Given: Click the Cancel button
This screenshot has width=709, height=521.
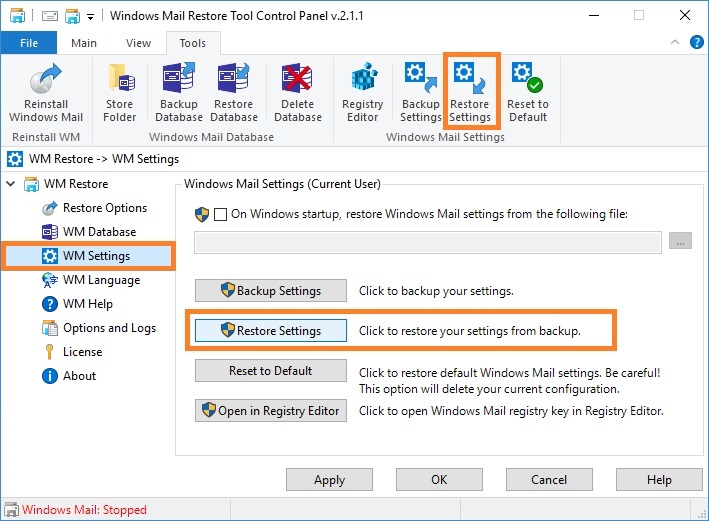Looking at the screenshot, I should click(549, 479).
